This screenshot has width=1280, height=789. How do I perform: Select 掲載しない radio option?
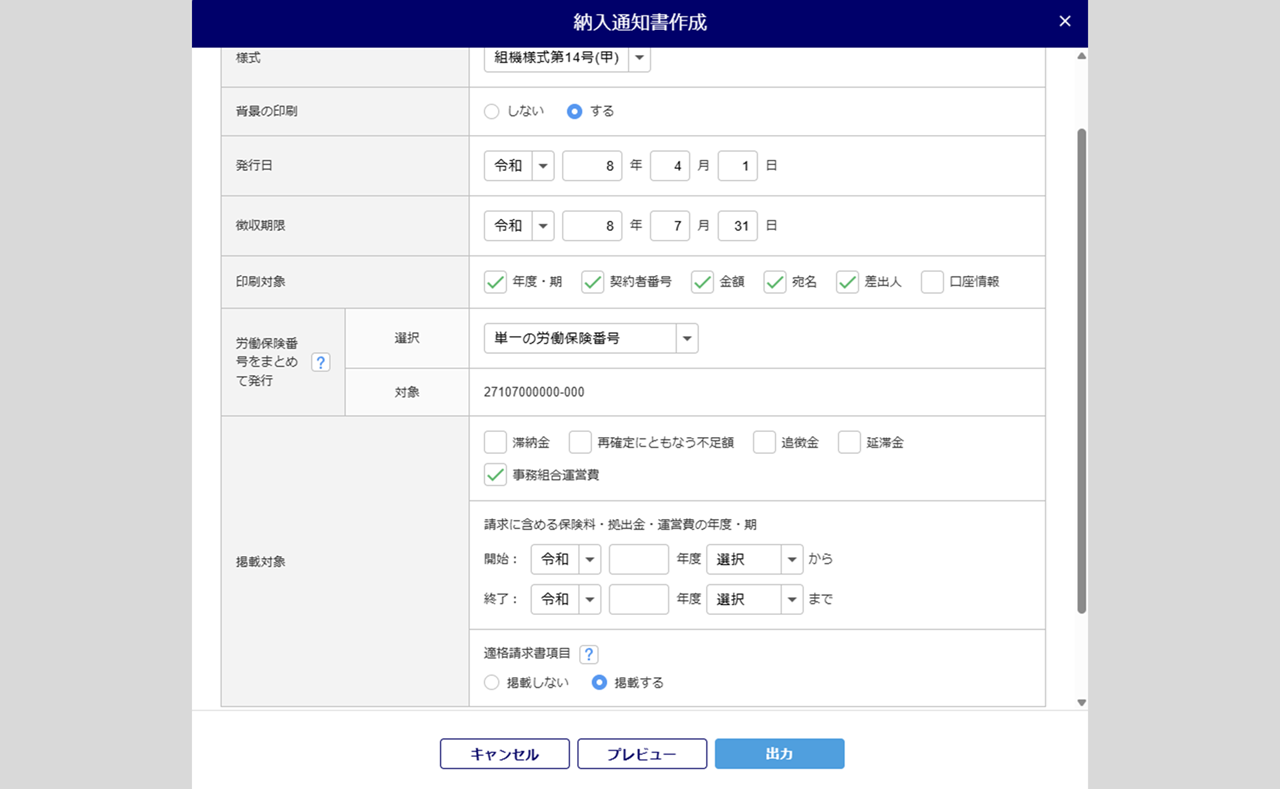click(x=491, y=683)
